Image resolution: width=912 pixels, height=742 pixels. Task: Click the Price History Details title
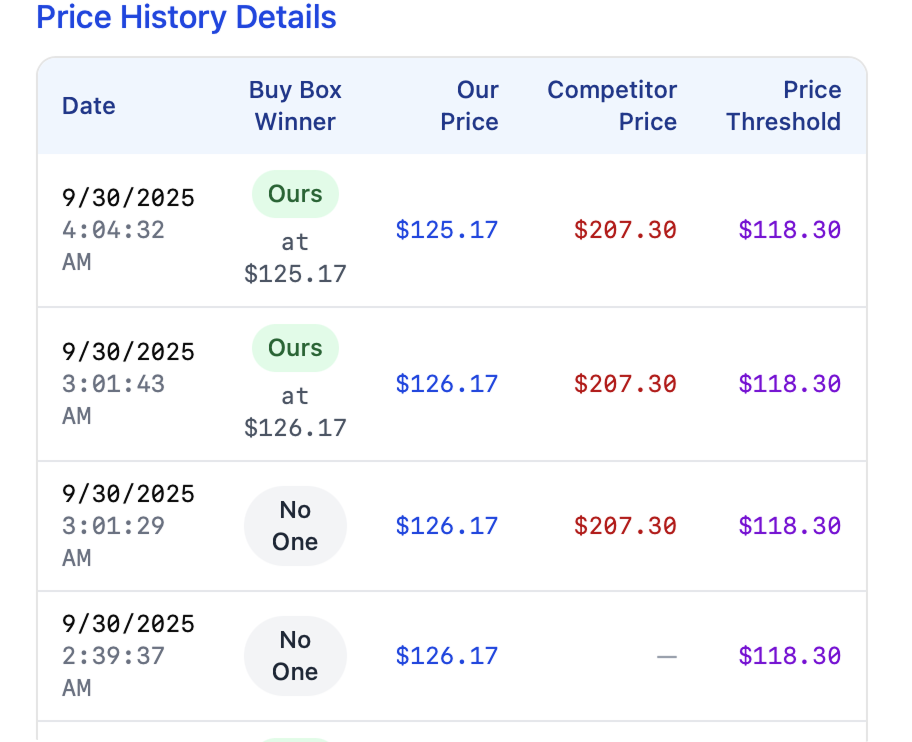(x=186, y=17)
